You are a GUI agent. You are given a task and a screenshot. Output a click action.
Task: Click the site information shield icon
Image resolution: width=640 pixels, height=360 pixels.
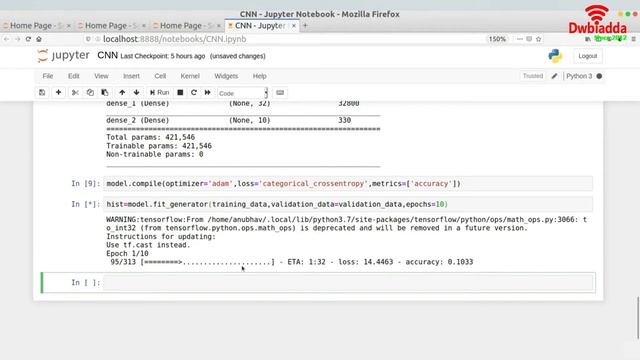tap(88, 39)
